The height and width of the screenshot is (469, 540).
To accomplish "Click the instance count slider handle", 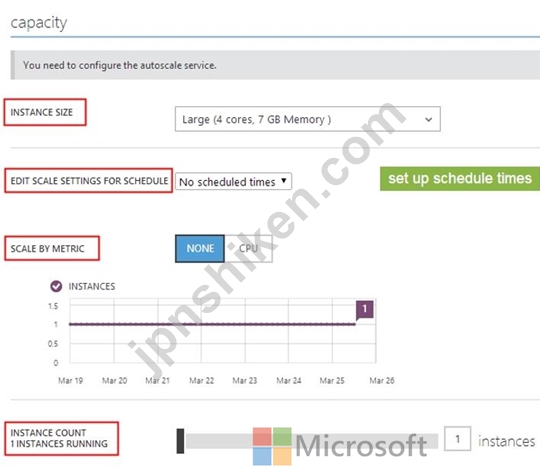I will (180, 441).
